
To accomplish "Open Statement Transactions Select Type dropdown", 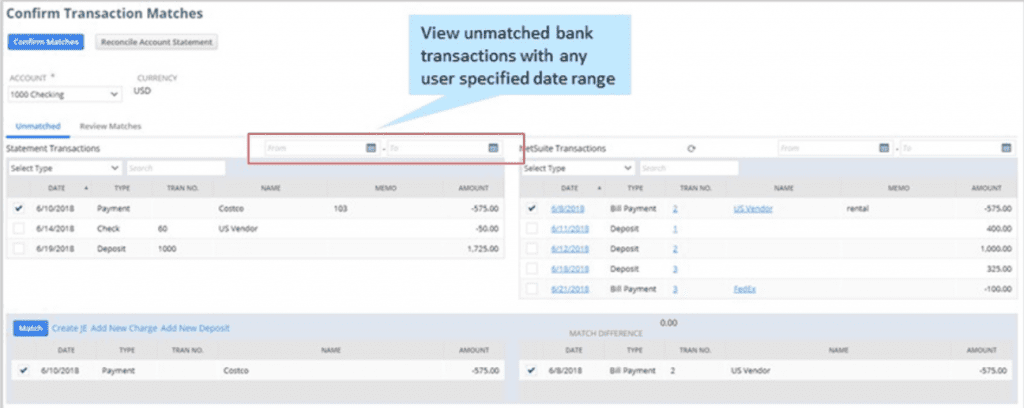I will click(x=64, y=168).
